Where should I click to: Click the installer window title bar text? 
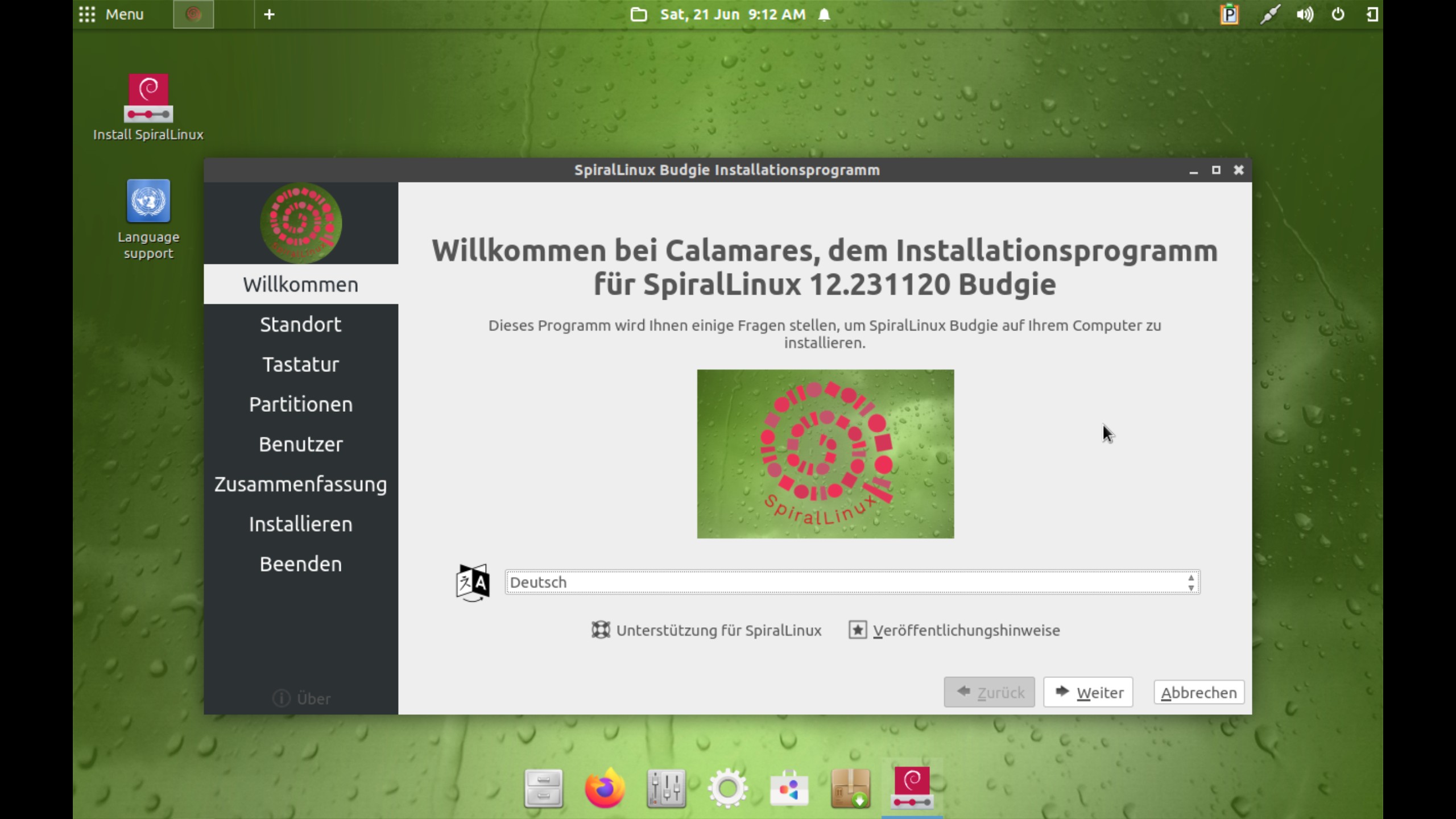[x=727, y=170]
